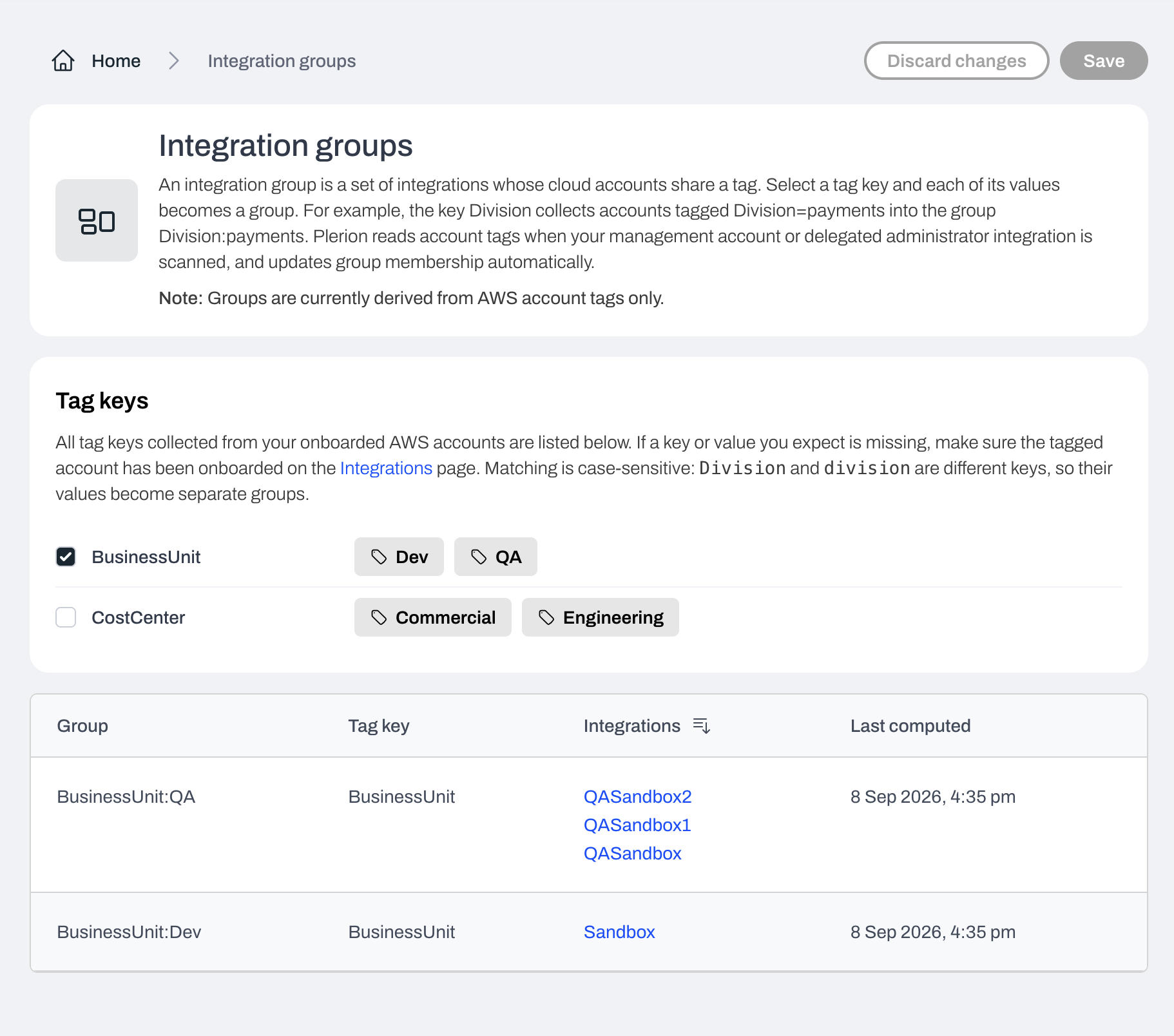Click the Integration groups tile icon
This screenshot has width=1174, height=1036.
[x=97, y=220]
